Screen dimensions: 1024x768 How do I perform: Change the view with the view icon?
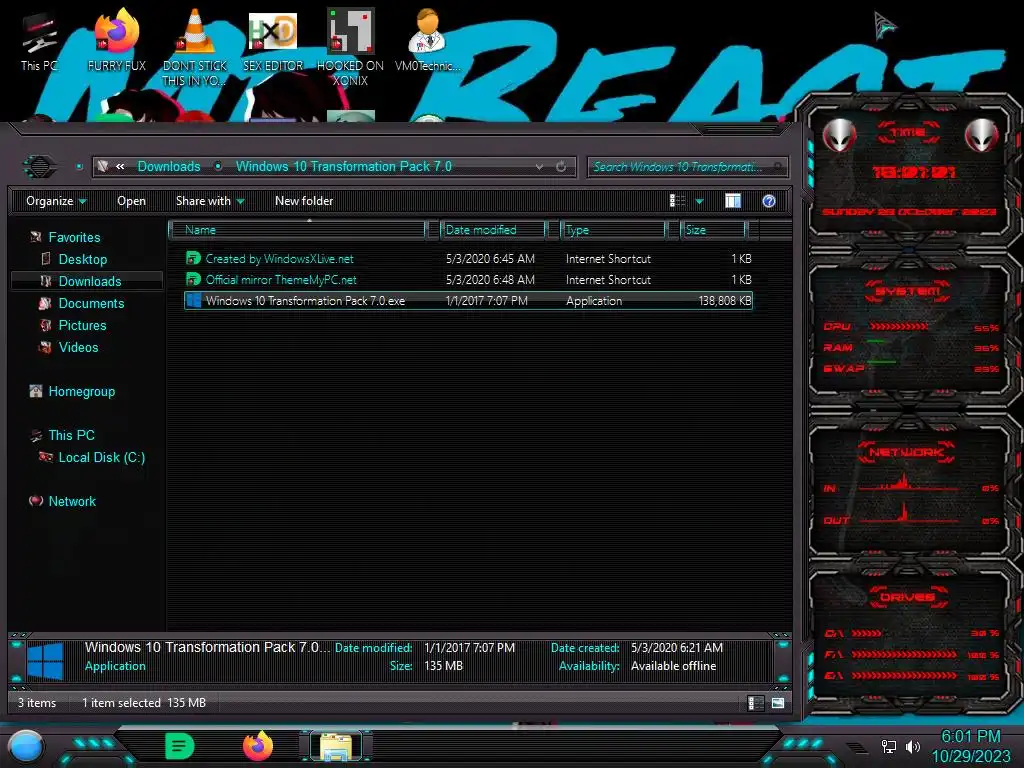[677, 201]
